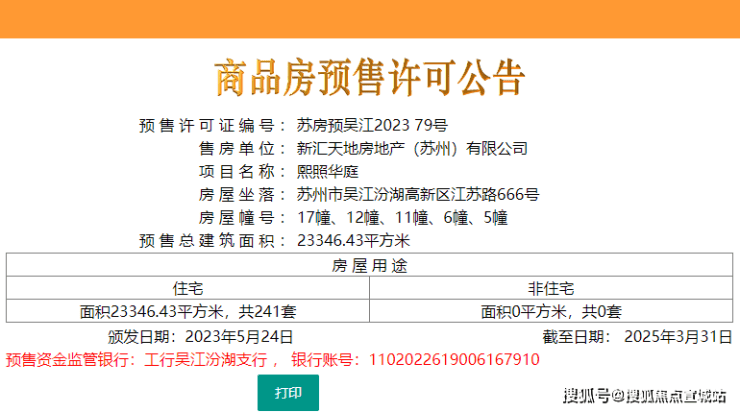This screenshot has height=412, width=740.
Task: Click the address 苏州市吴江汾湖高新区江苏路666号
Action: click(x=418, y=194)
